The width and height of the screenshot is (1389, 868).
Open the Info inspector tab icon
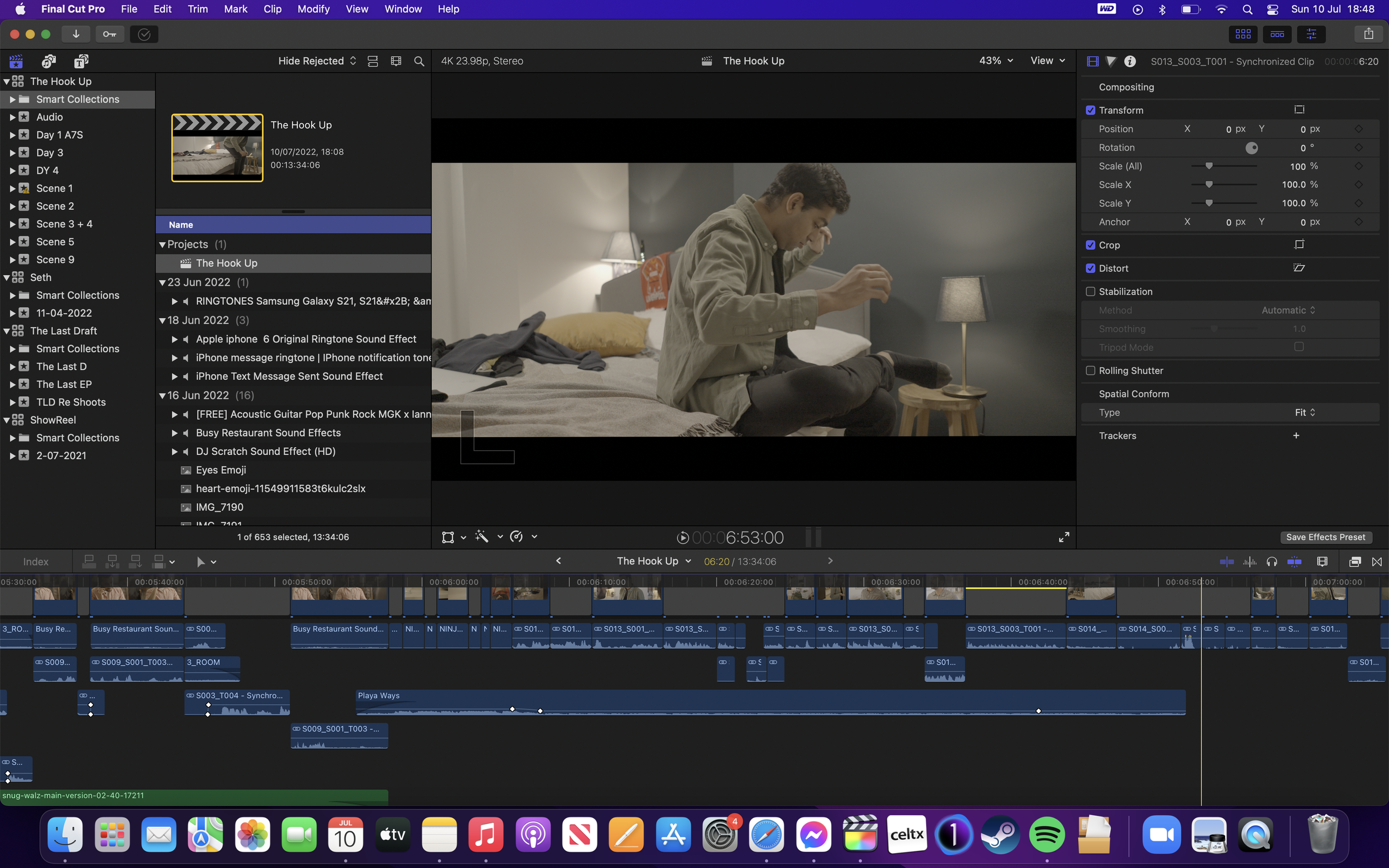(1130, 61)
